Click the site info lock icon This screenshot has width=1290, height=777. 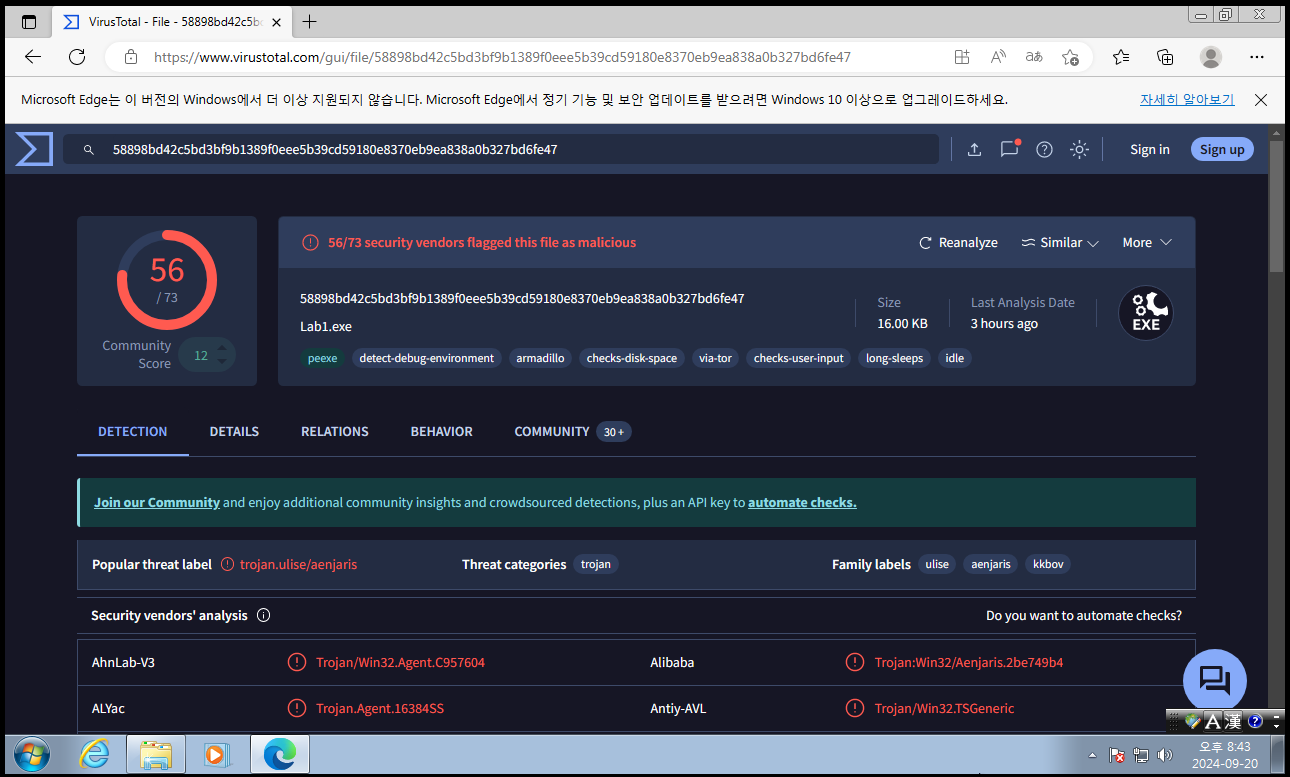130,57
